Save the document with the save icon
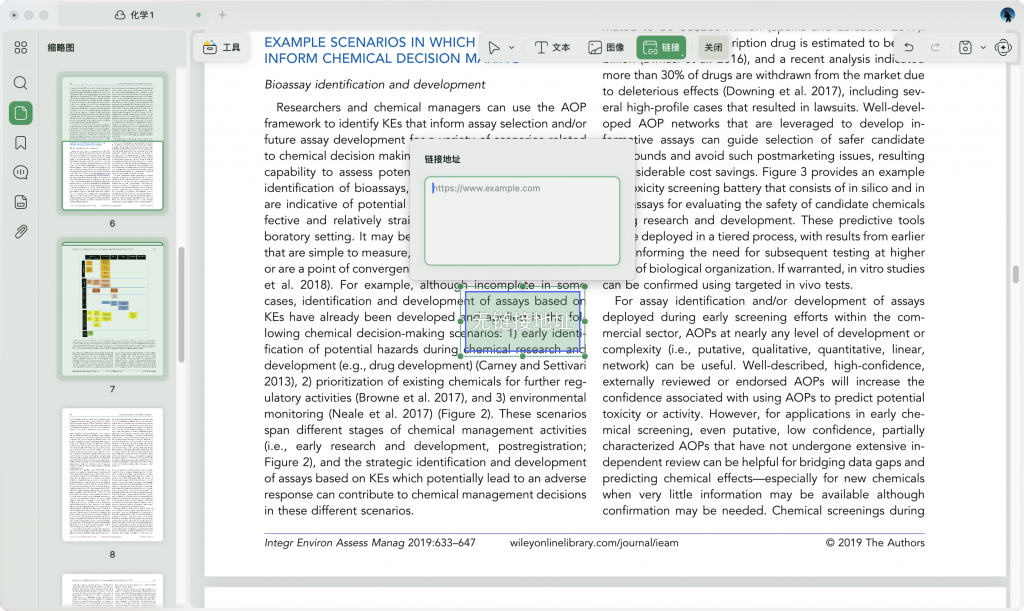 (x=965, y=48)
